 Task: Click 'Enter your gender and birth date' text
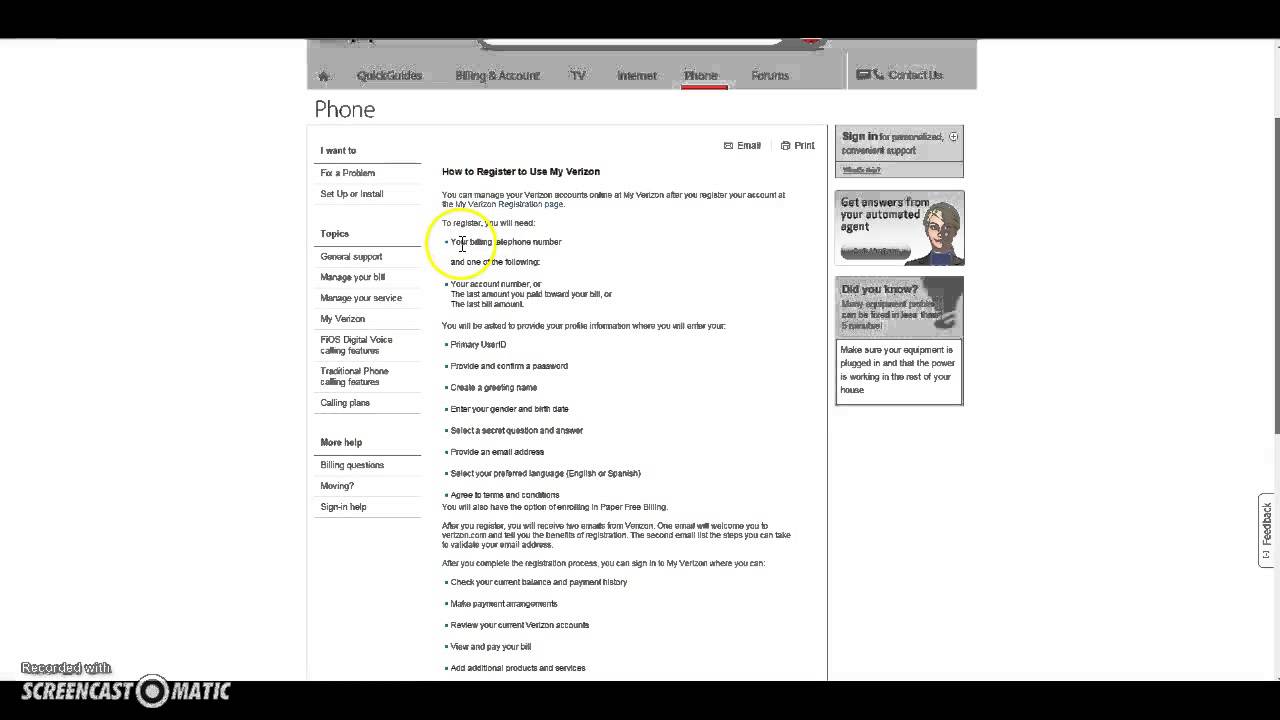click(509, 409)
